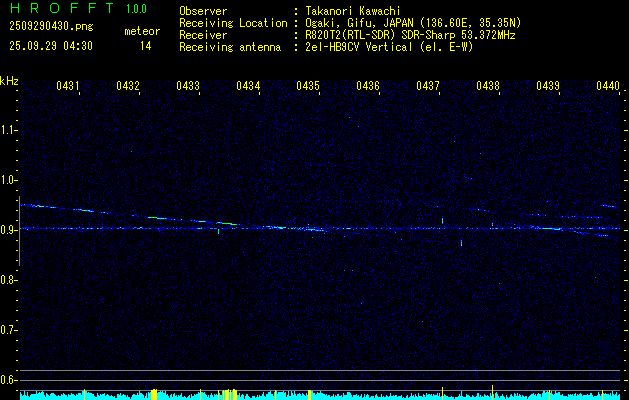Click the cyan amplitude strip at bottom

click(320, 395)
